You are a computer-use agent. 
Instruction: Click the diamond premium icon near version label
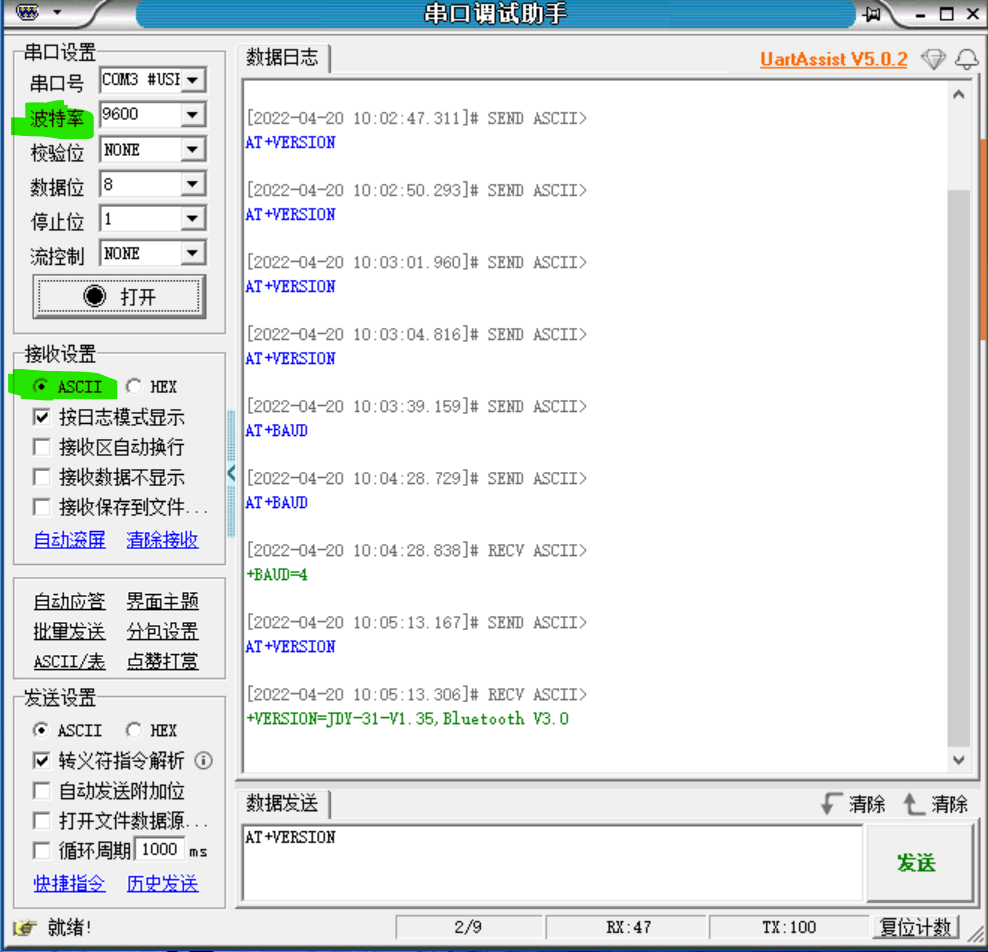coord(932,59)
